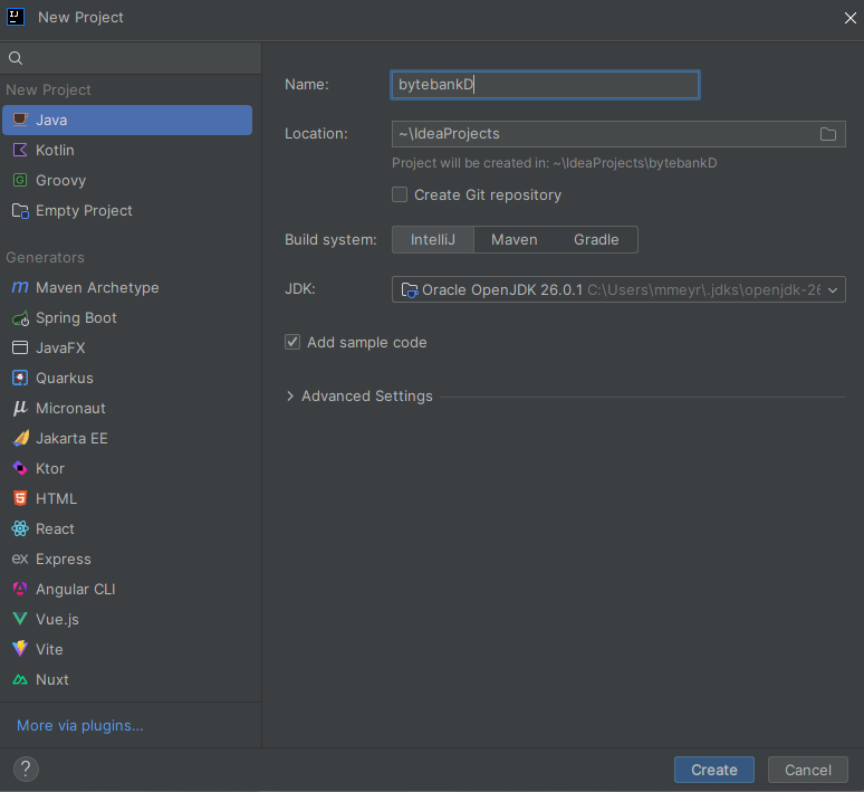Click the project type search field
Viewport: 864px width, 792px height.
click(131, 58)
